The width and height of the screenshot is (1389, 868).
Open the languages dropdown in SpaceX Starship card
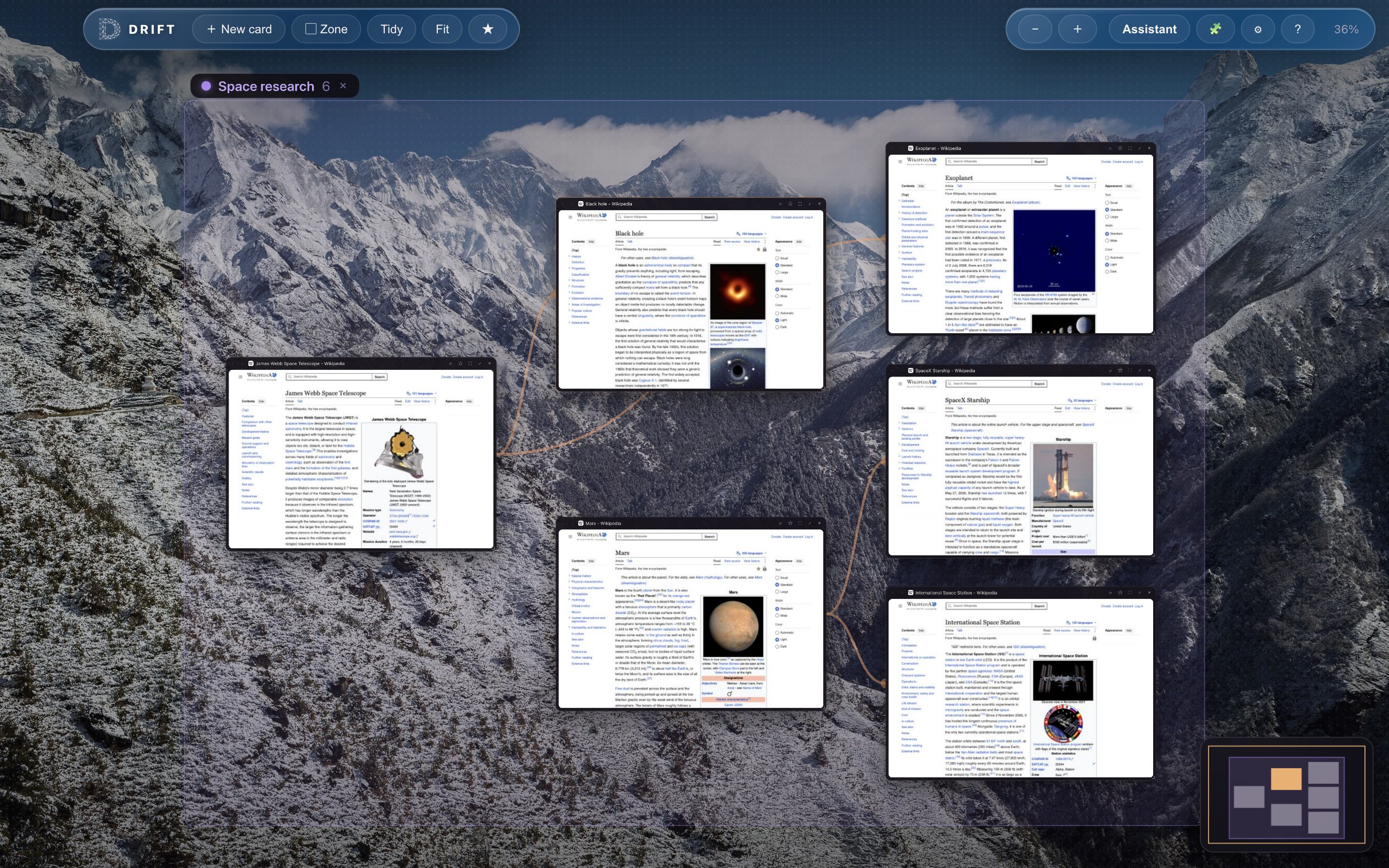(x=1082, y=400)
